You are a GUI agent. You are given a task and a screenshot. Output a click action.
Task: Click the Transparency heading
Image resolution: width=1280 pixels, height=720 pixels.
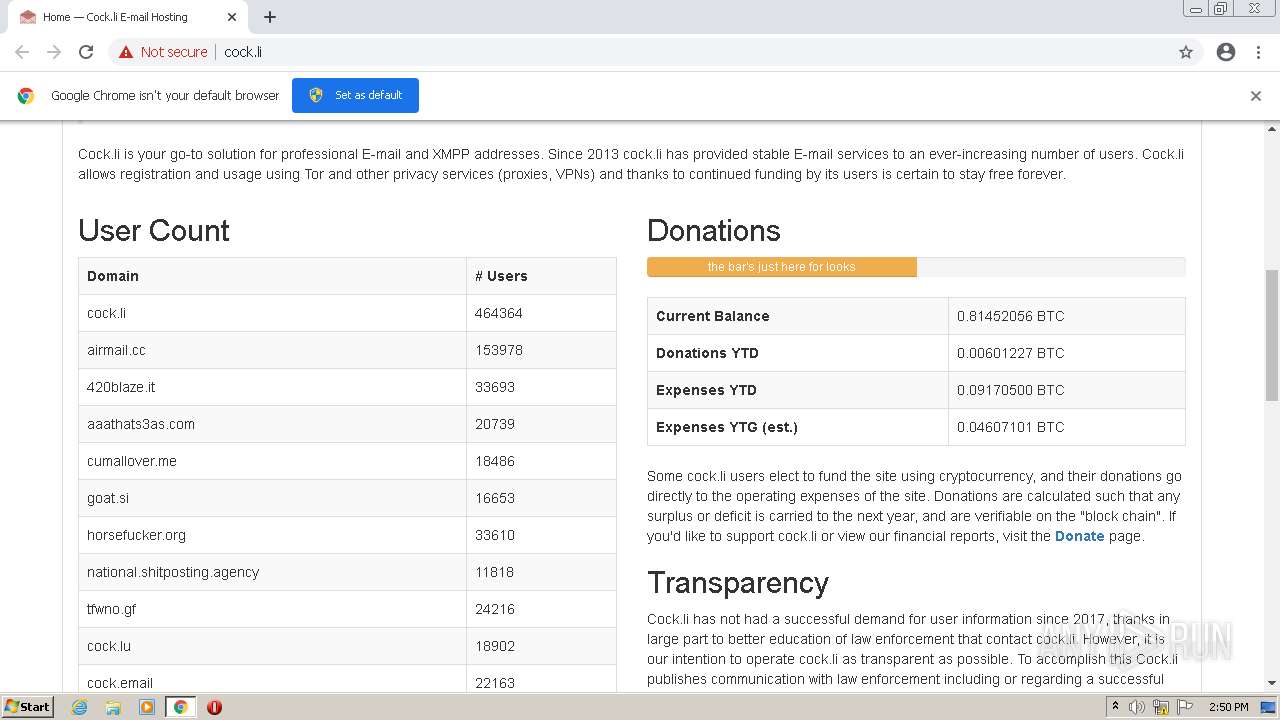pyautogui.click(x=738, y=583)
